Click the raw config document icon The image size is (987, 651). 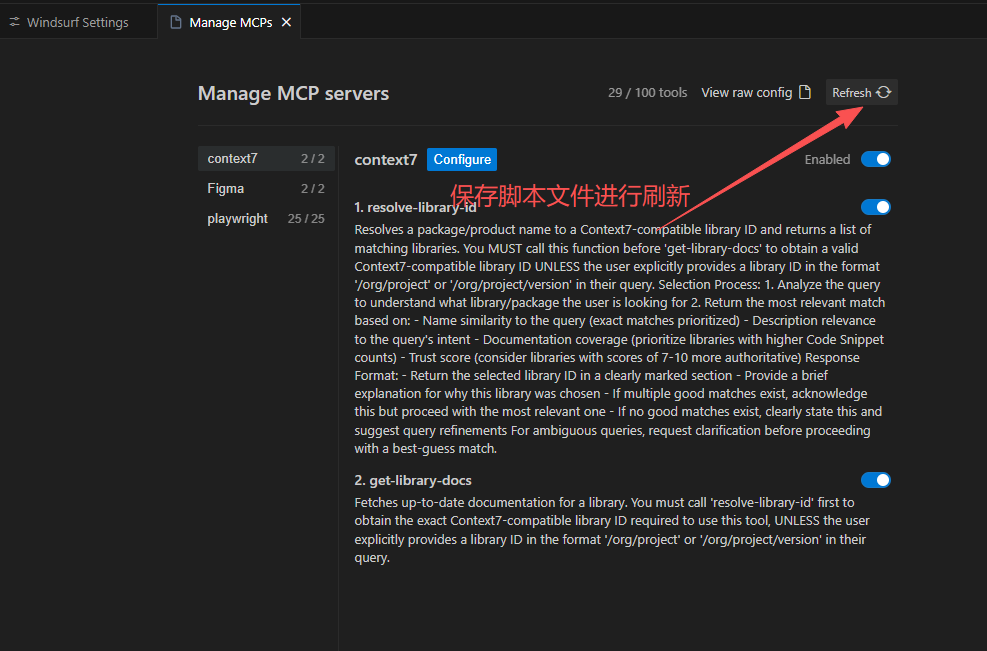coord(804,93)
